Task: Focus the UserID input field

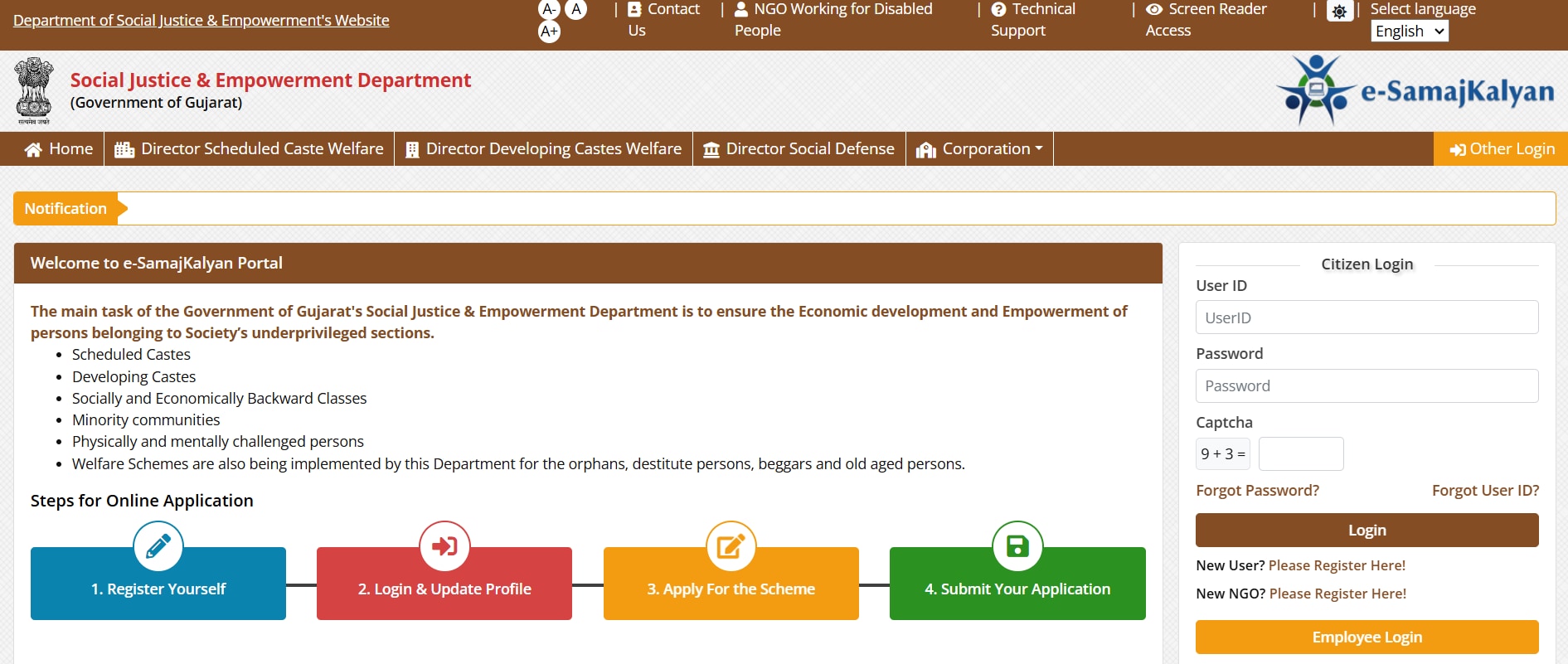Action: coord(1367,317)
